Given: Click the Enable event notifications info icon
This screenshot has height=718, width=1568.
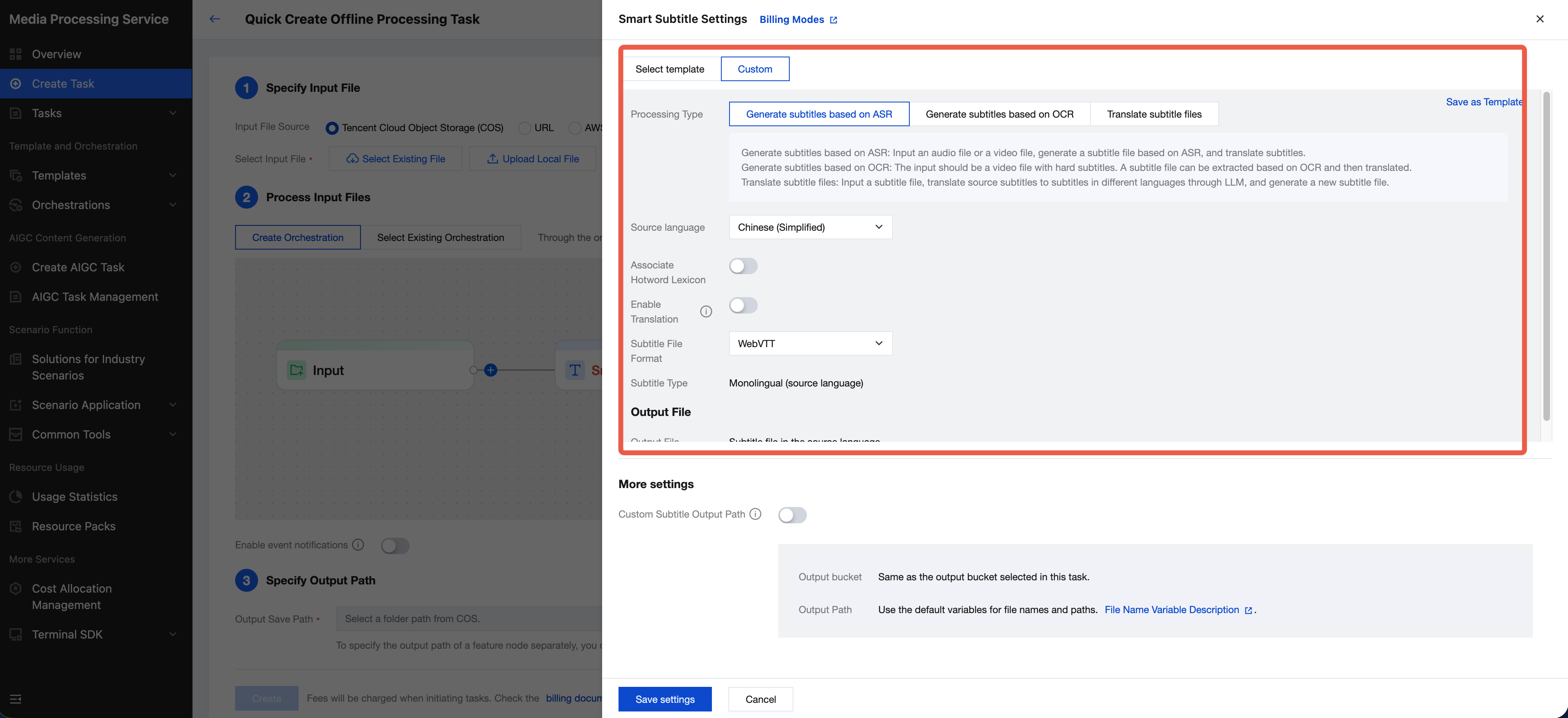Looking at the screenshot, I should 358,545.
